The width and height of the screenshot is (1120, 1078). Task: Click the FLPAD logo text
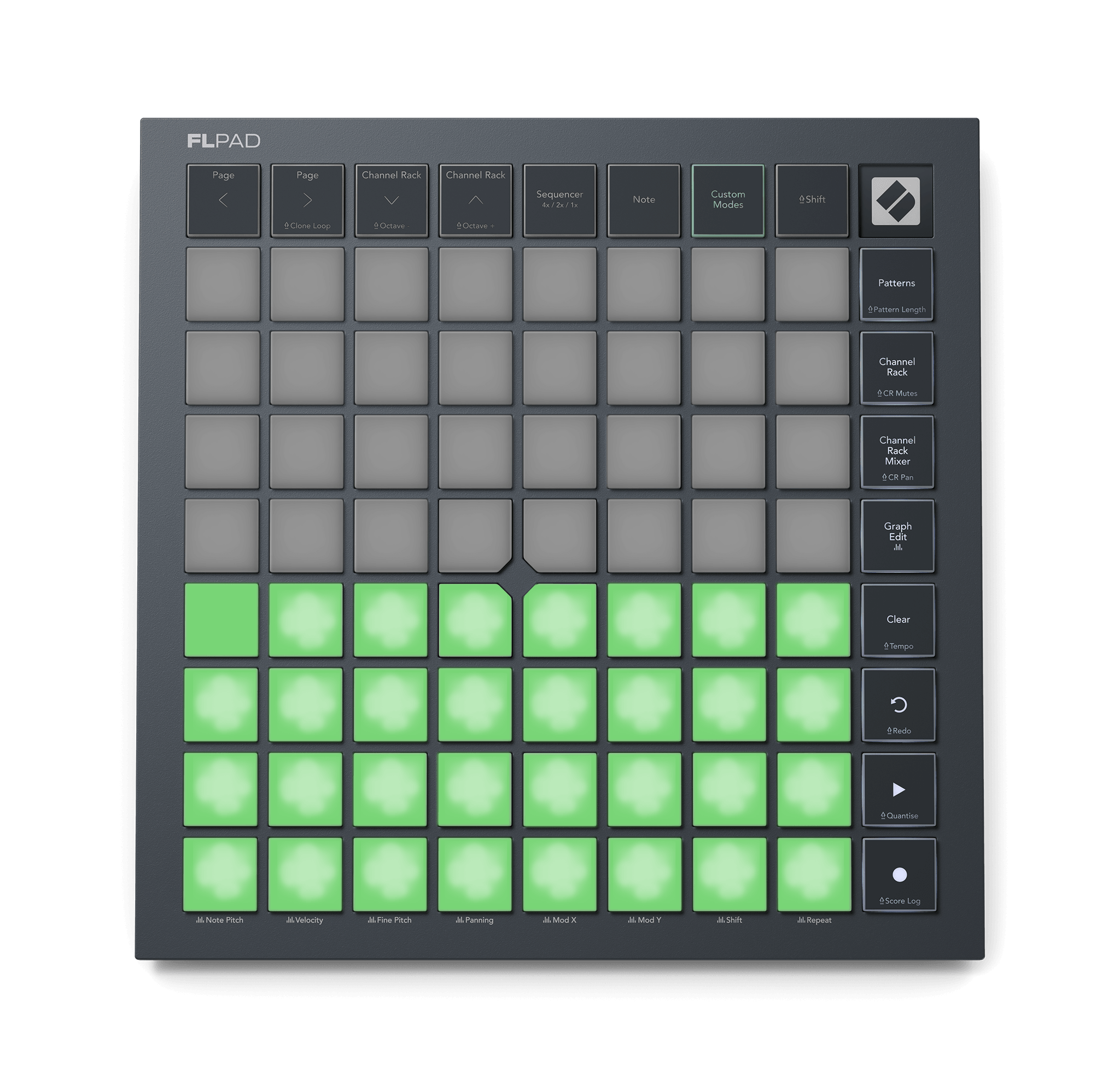(x=224, y=141)
